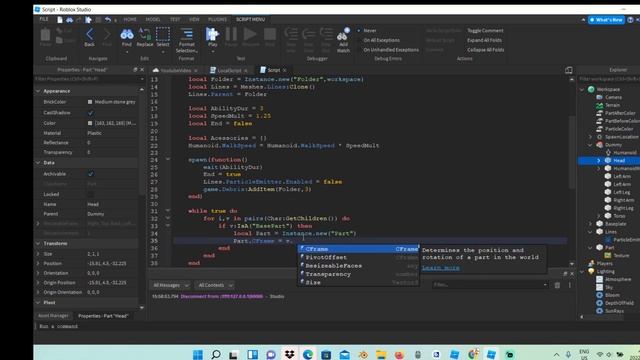Click the Color property swatch
Image resolution: width=640 pixels, height=360 pixels.
coord(90,123)
